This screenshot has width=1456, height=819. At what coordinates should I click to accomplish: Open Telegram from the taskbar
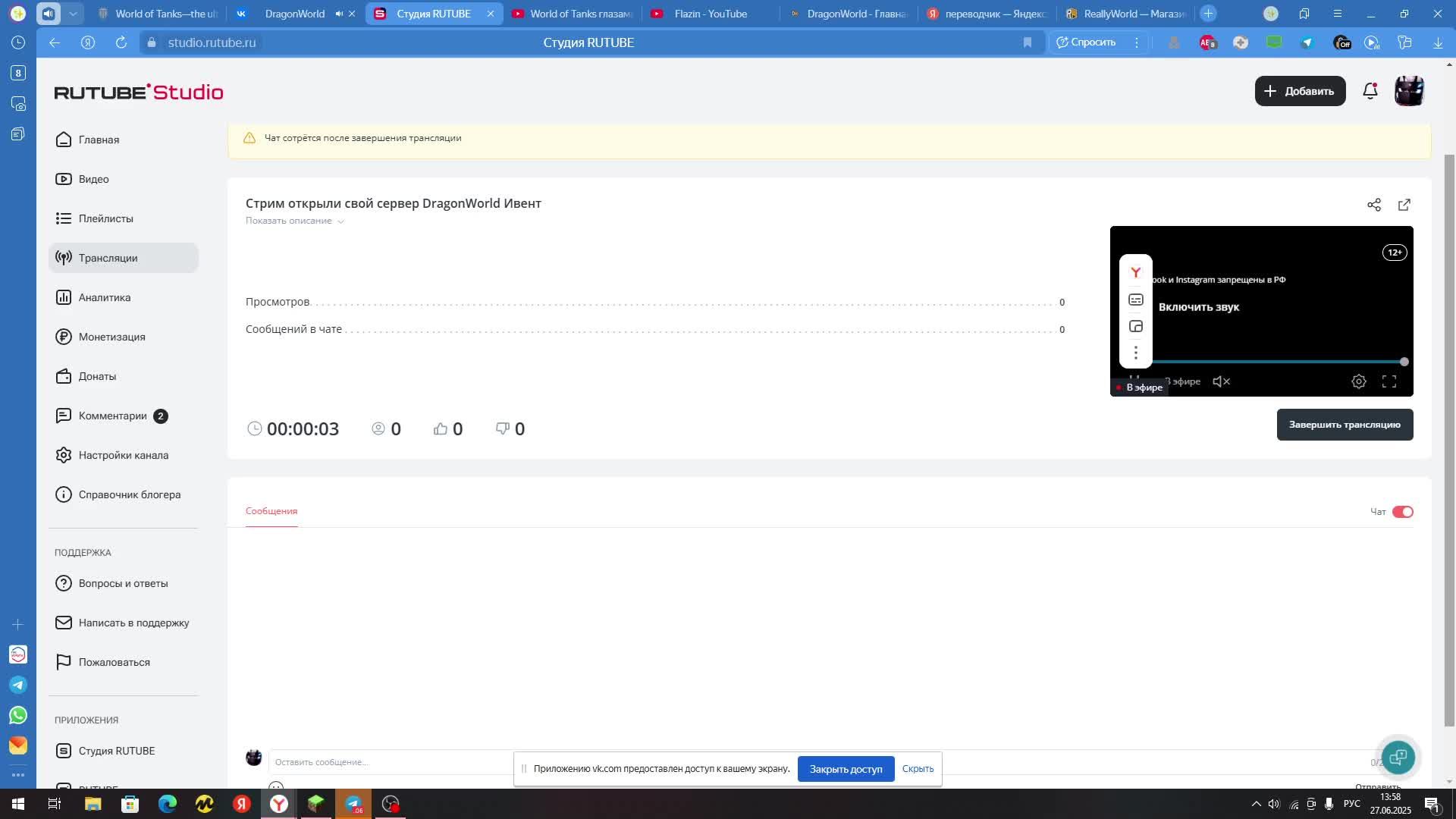(x=353, y=804)
